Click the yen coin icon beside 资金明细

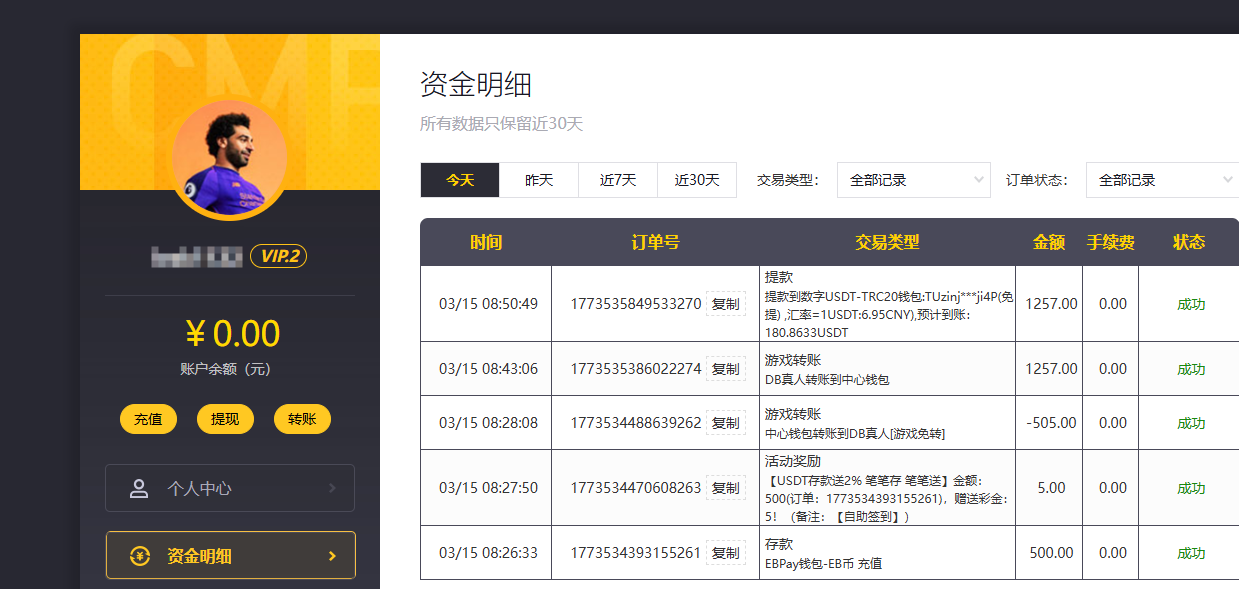pyautogui.click(x=140, y=556)
